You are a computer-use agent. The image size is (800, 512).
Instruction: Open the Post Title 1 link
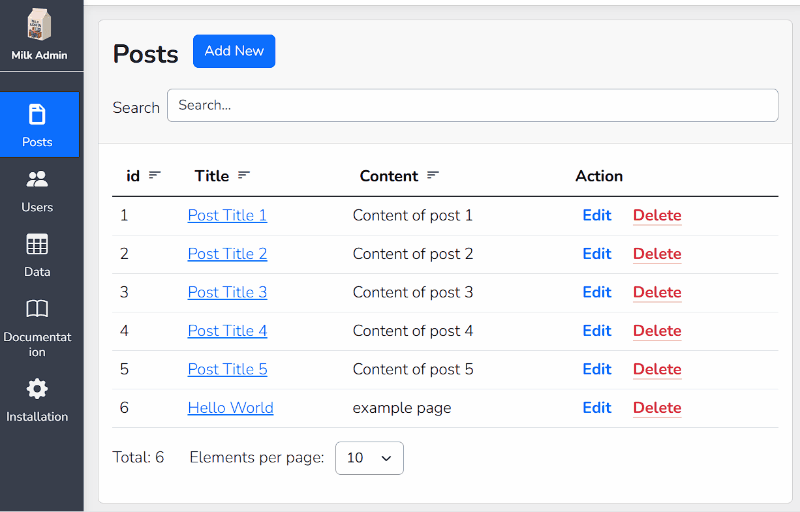(x=227, y=215)
